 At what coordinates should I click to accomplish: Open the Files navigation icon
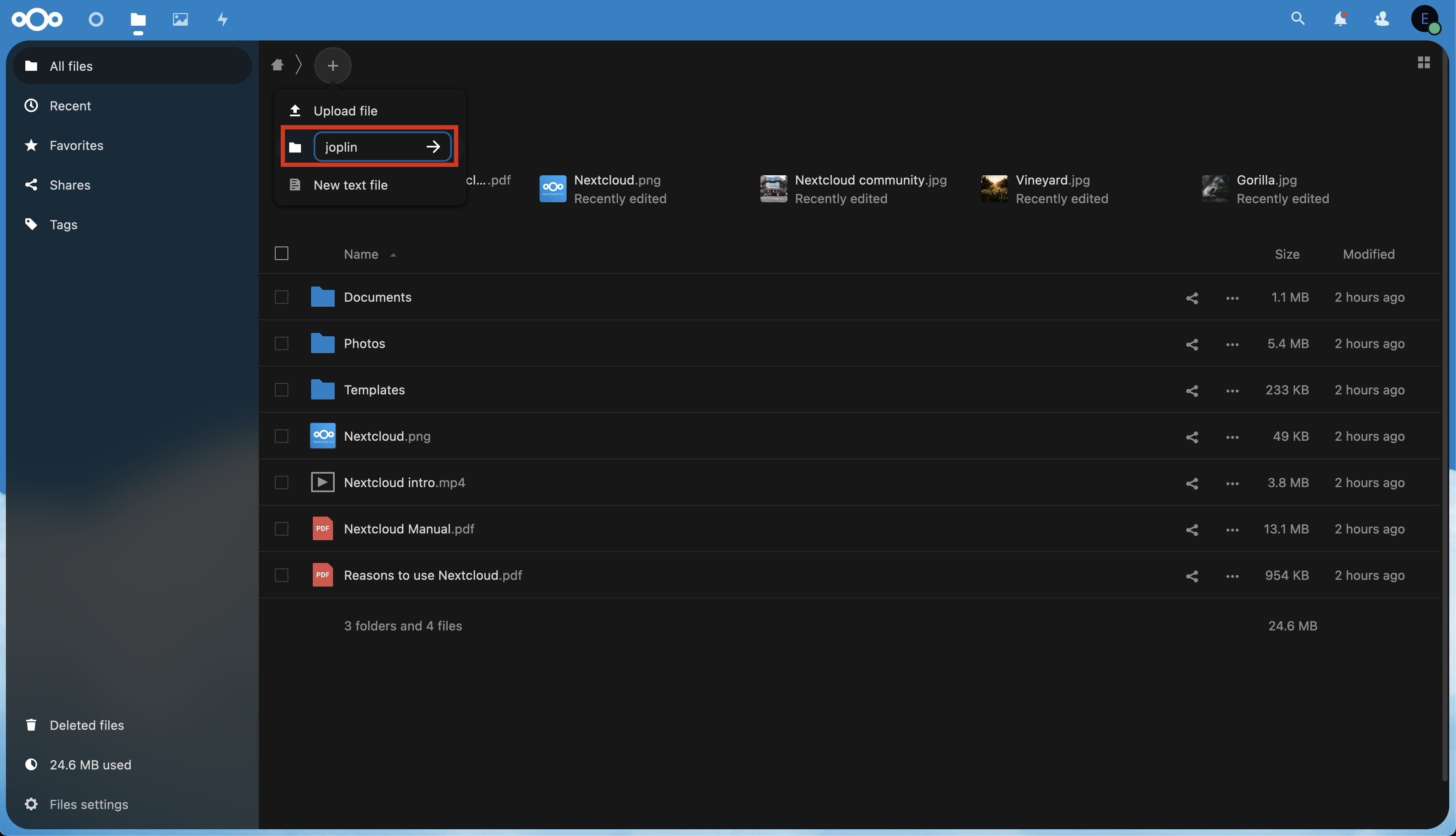coord(137,19)
